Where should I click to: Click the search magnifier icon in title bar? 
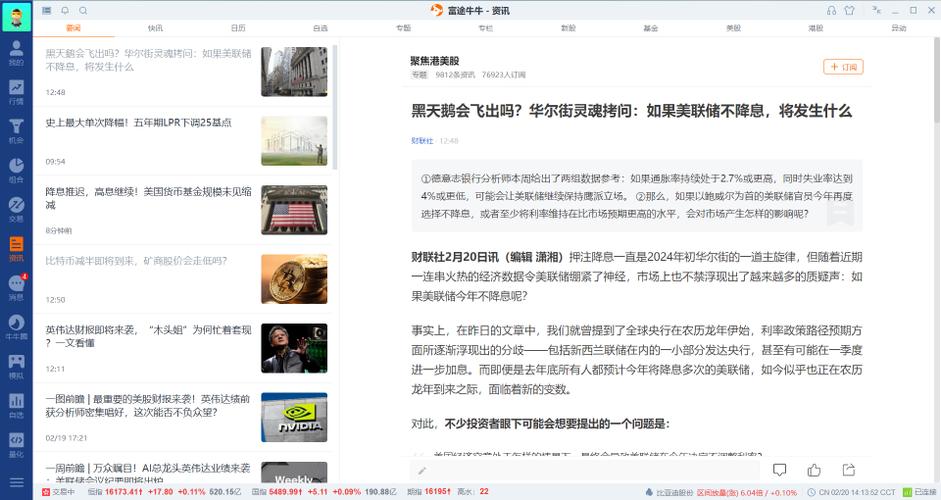point(82,10)
